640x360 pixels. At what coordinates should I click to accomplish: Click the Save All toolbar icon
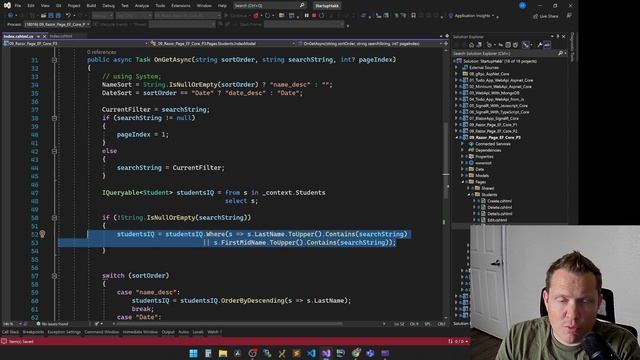coord(58,16)
